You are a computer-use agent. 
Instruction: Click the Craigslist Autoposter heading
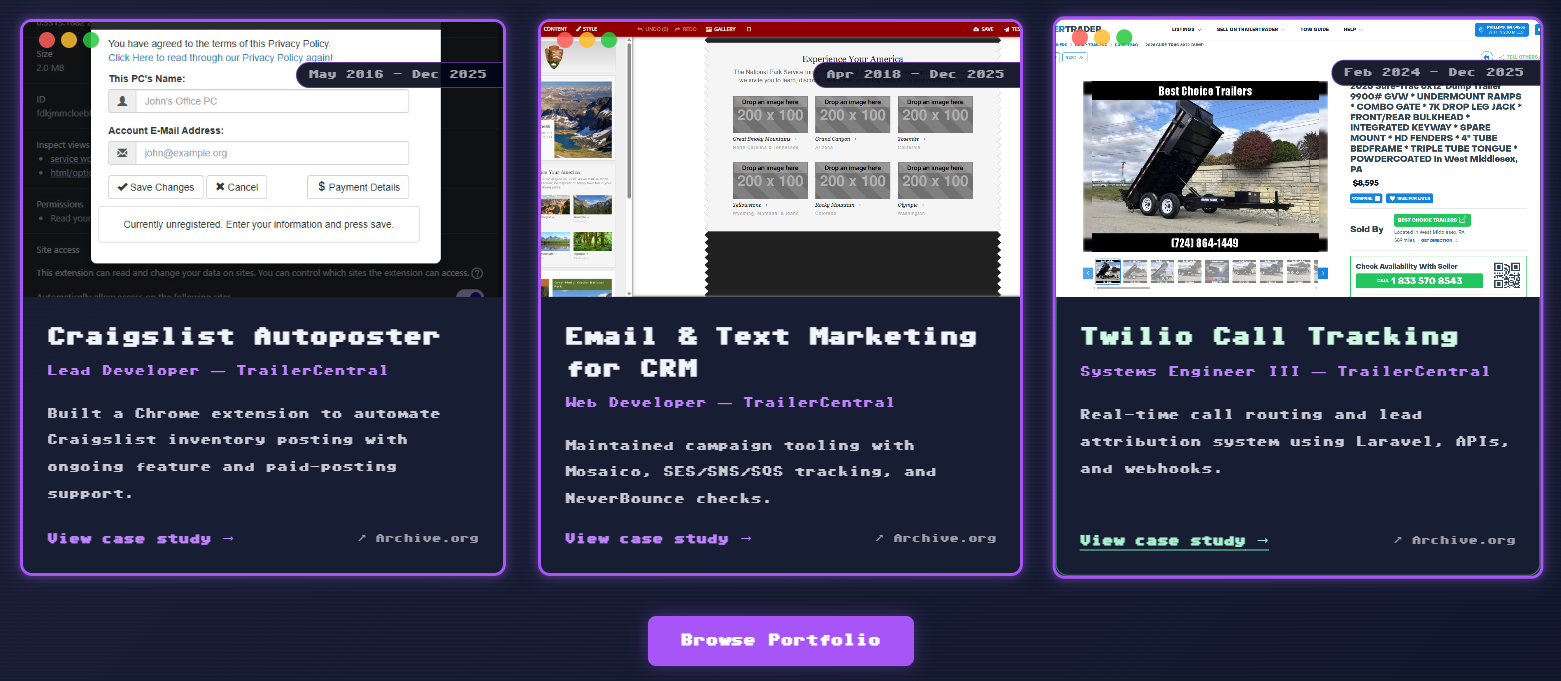pos(243,336)
